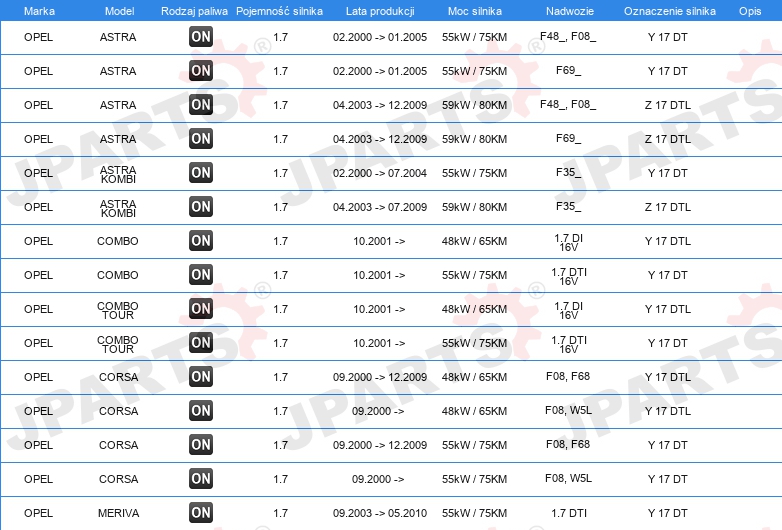Screen dimensions: 782x530
Task: Select the Marka column header
Action: pos(39,11)
